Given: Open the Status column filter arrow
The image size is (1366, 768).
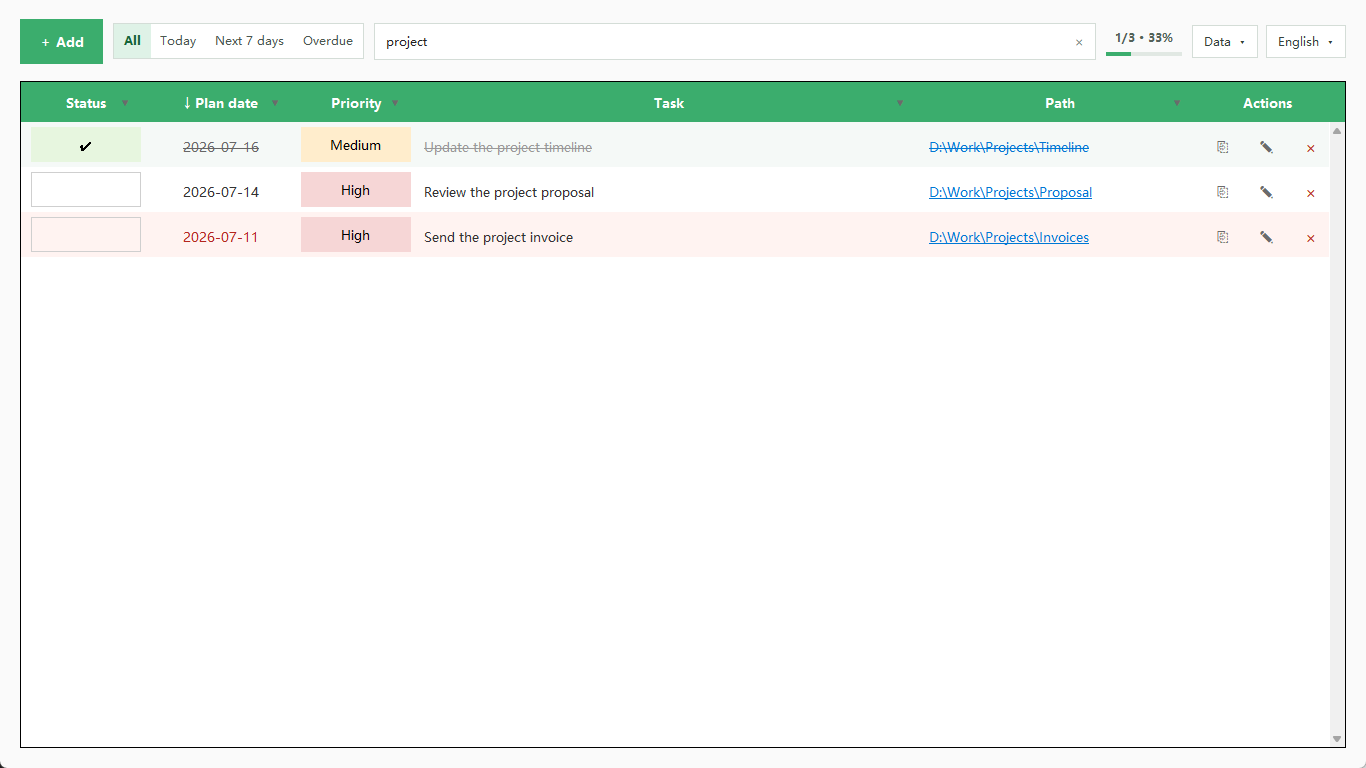Looking at the screenshot, I should tap(125, 103).
